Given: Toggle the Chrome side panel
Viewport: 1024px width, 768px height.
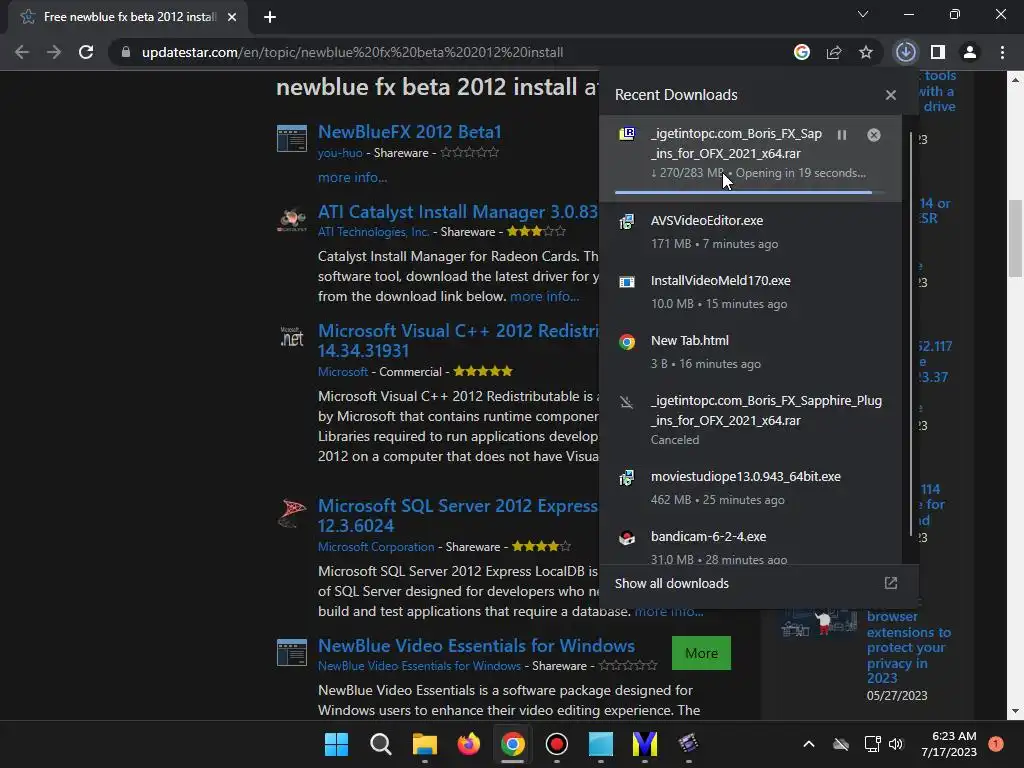Looking at the screenshot, I should tap(938, 52).
